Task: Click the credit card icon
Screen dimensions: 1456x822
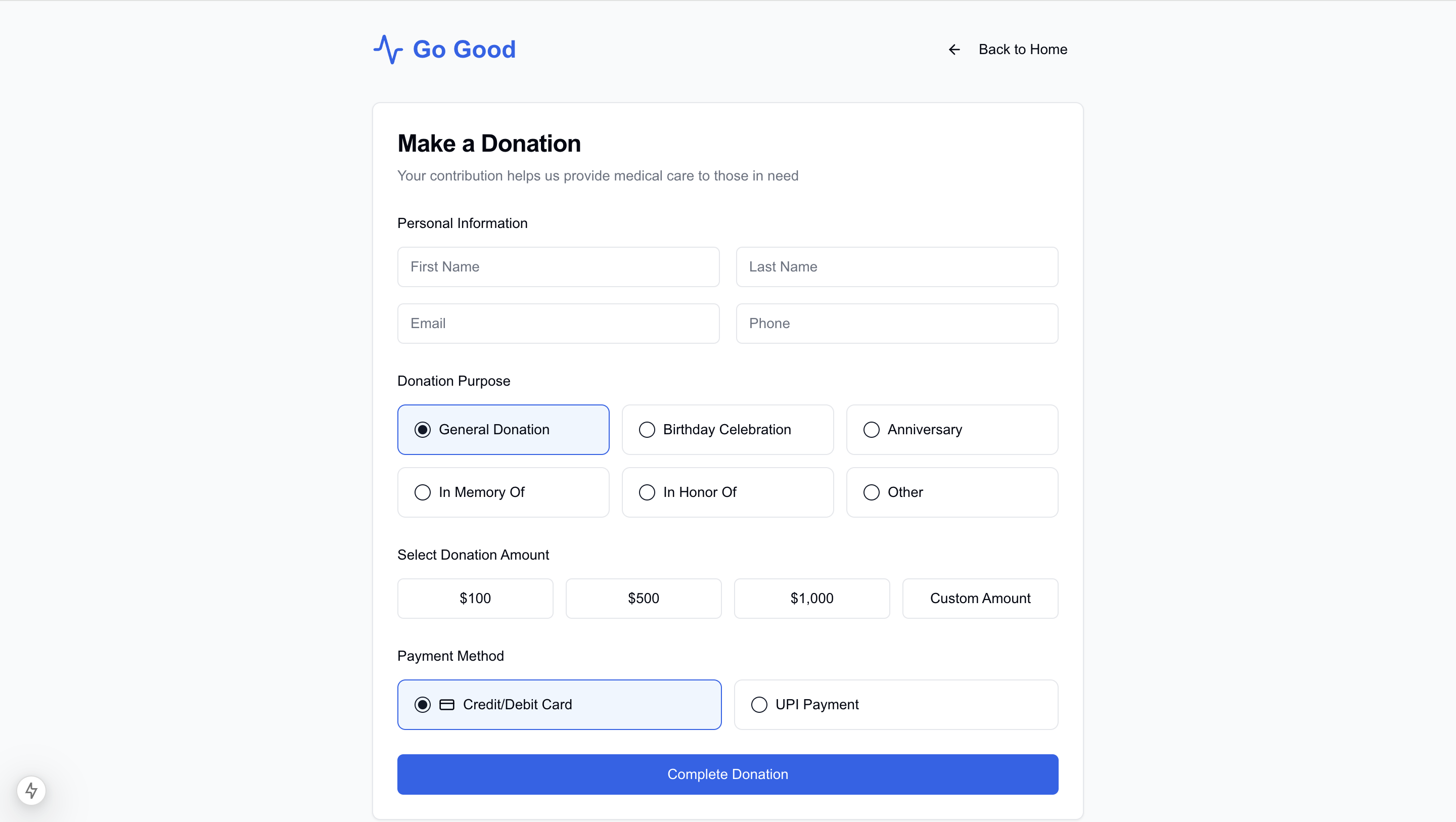Action: [x=446, y=704]
